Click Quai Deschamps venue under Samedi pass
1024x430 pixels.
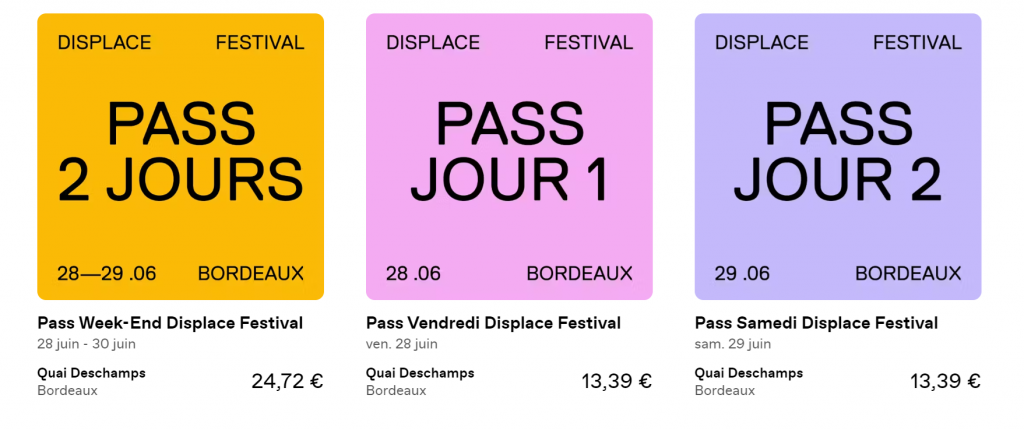749,374
